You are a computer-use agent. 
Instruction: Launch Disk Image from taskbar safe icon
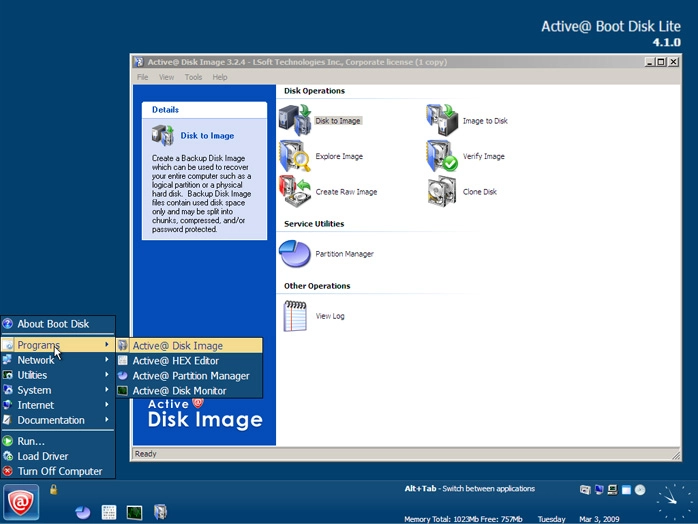[160, 512]
